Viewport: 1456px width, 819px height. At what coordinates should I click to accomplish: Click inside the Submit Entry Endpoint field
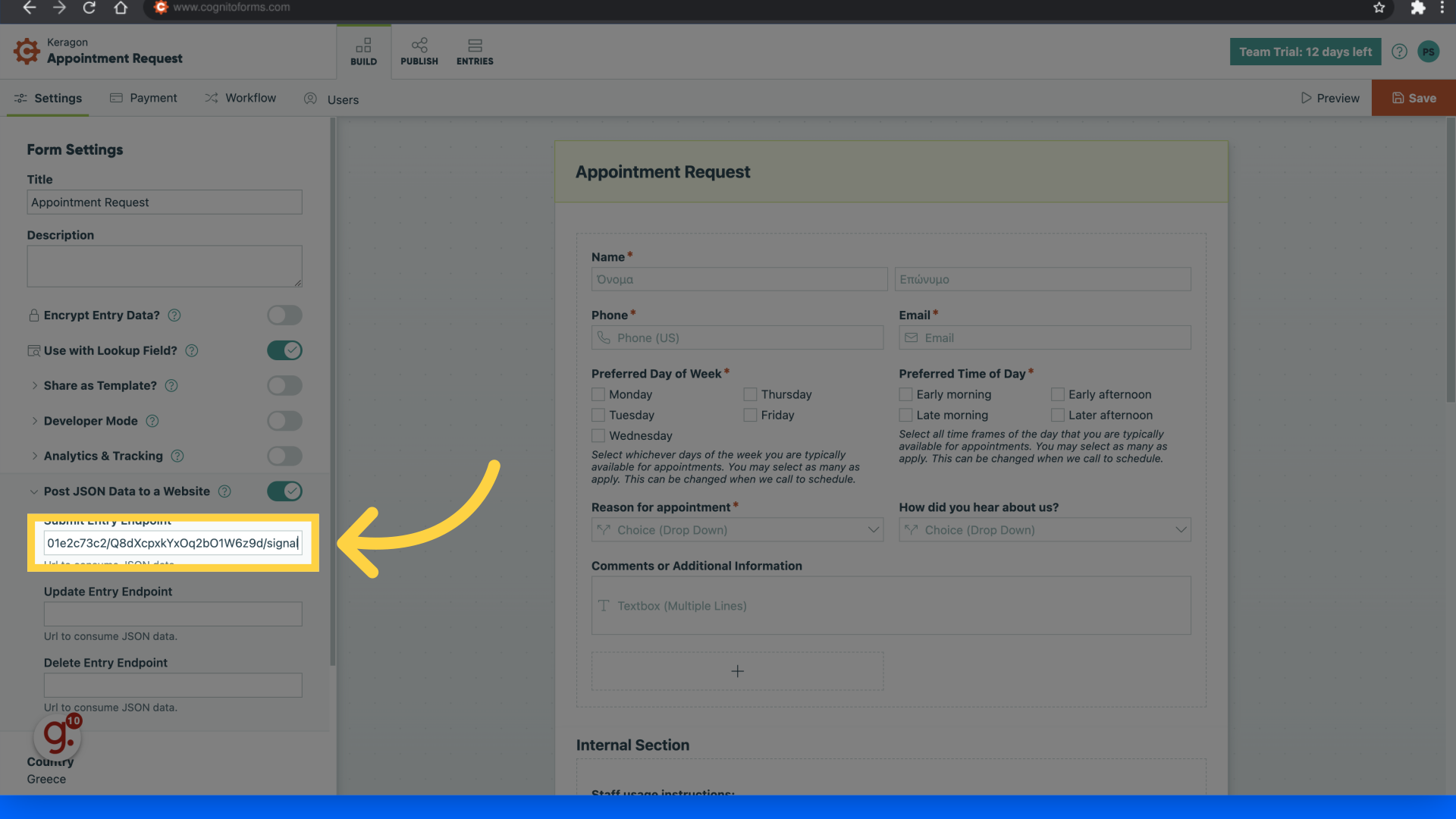172,542
